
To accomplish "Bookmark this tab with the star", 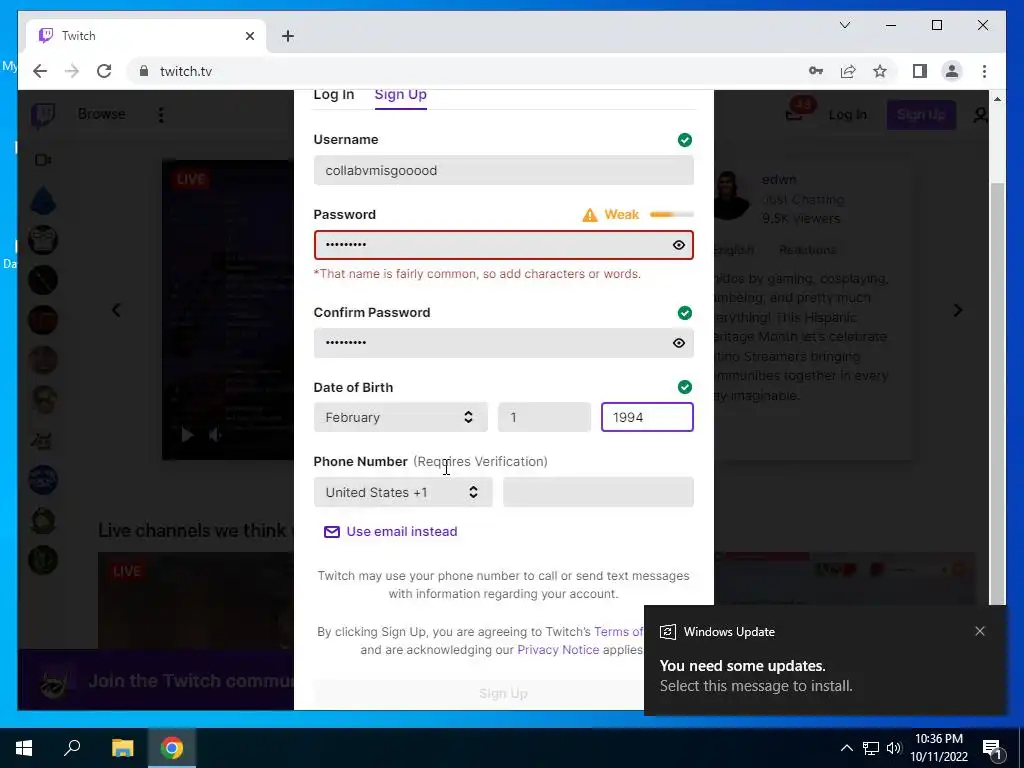I will [880, 71].
